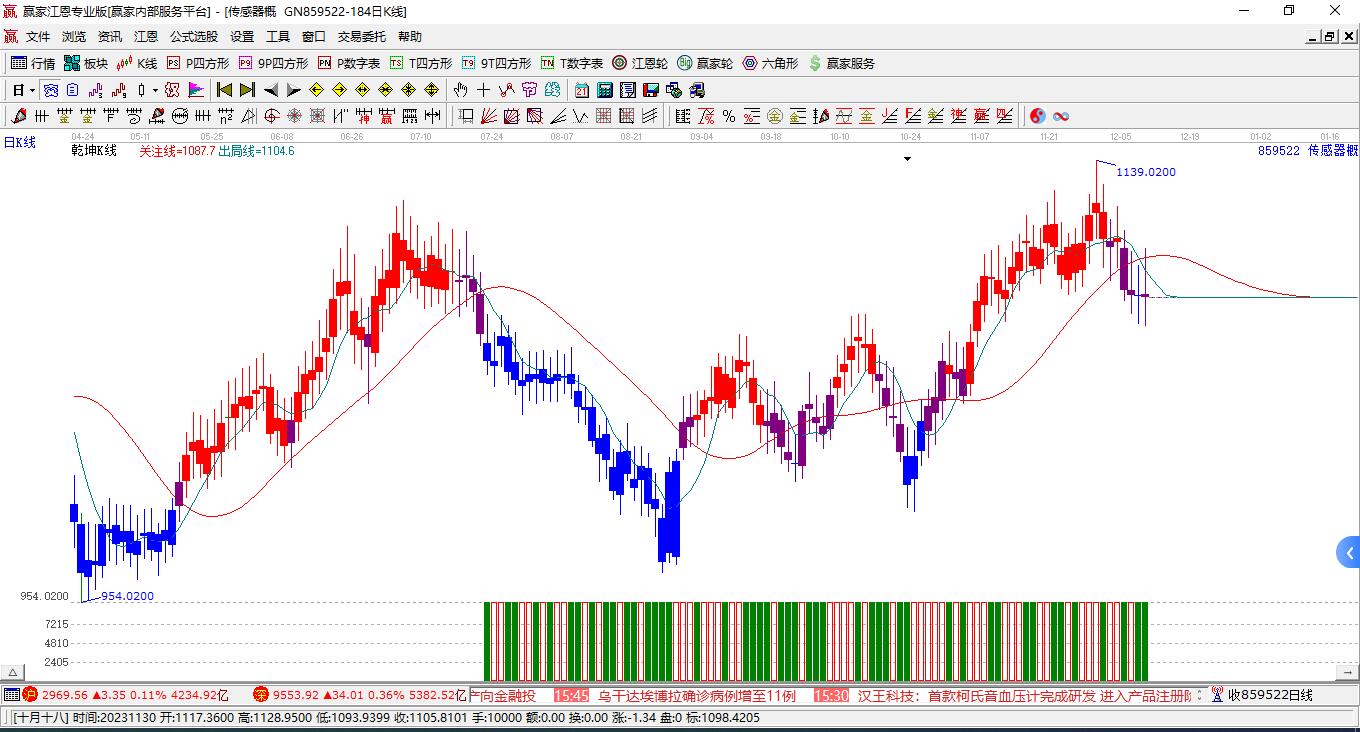Click the small black dropdown triangle above chart
1360x732 pixels.
pyautogui.click(x=907, y=159)
